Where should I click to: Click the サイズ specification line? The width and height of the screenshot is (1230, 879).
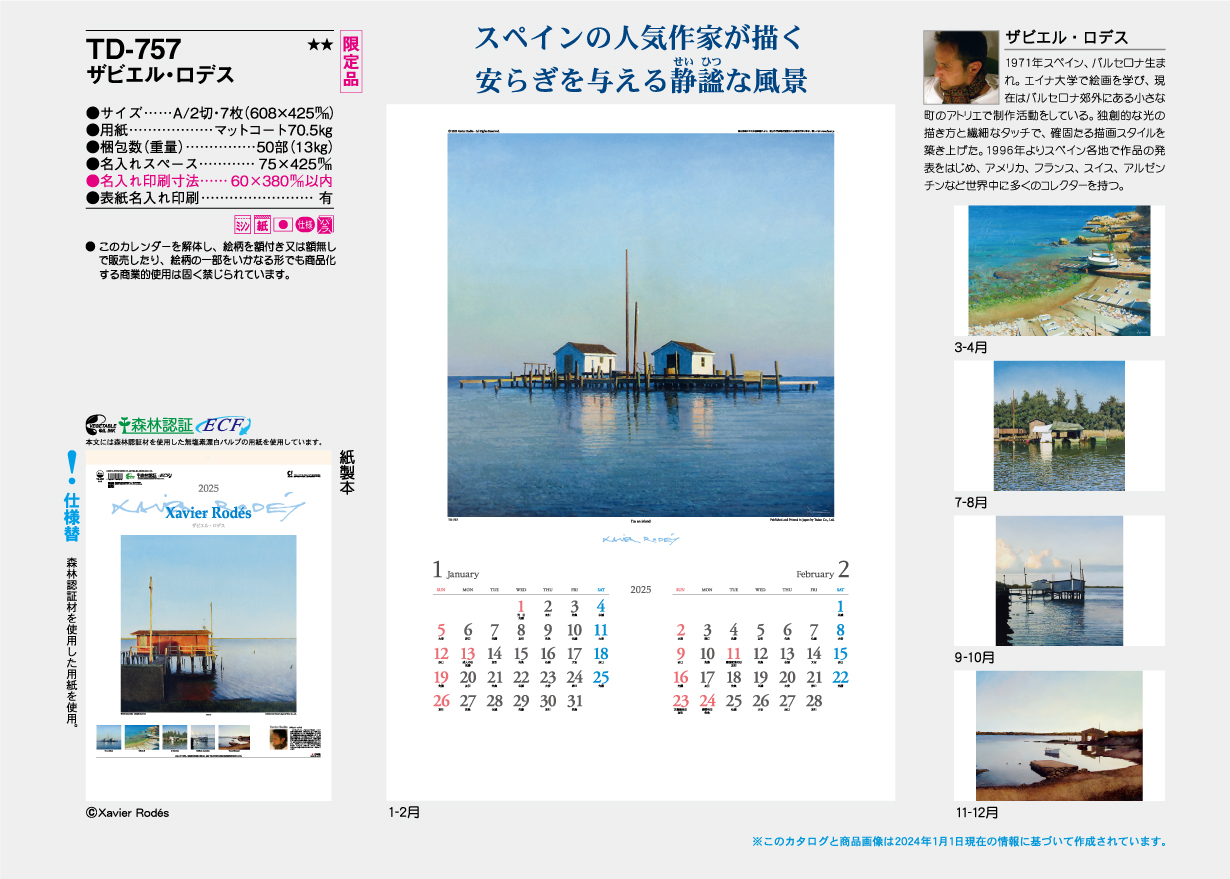pos(210,113)
